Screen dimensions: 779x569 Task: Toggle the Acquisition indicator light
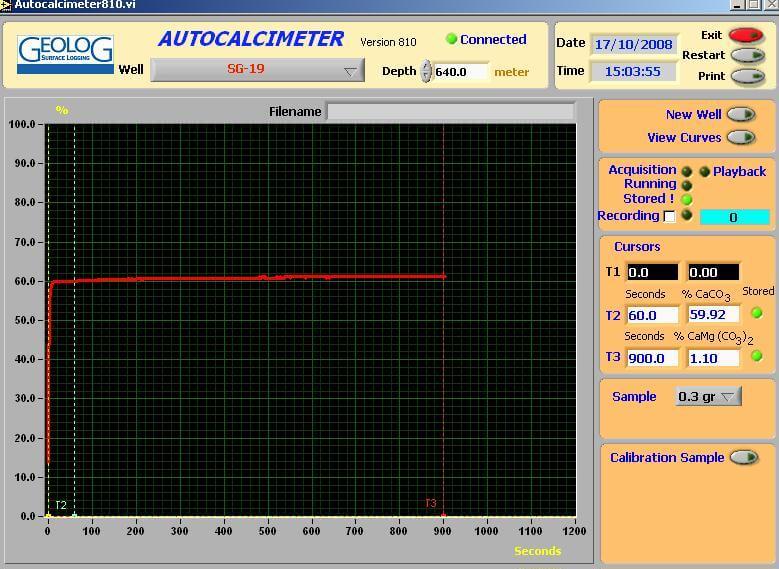[686, 172]
